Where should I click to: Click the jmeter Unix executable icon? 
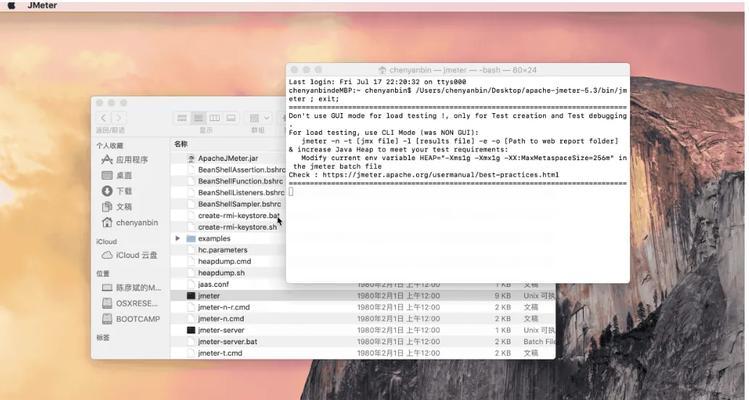pos(191,296)
